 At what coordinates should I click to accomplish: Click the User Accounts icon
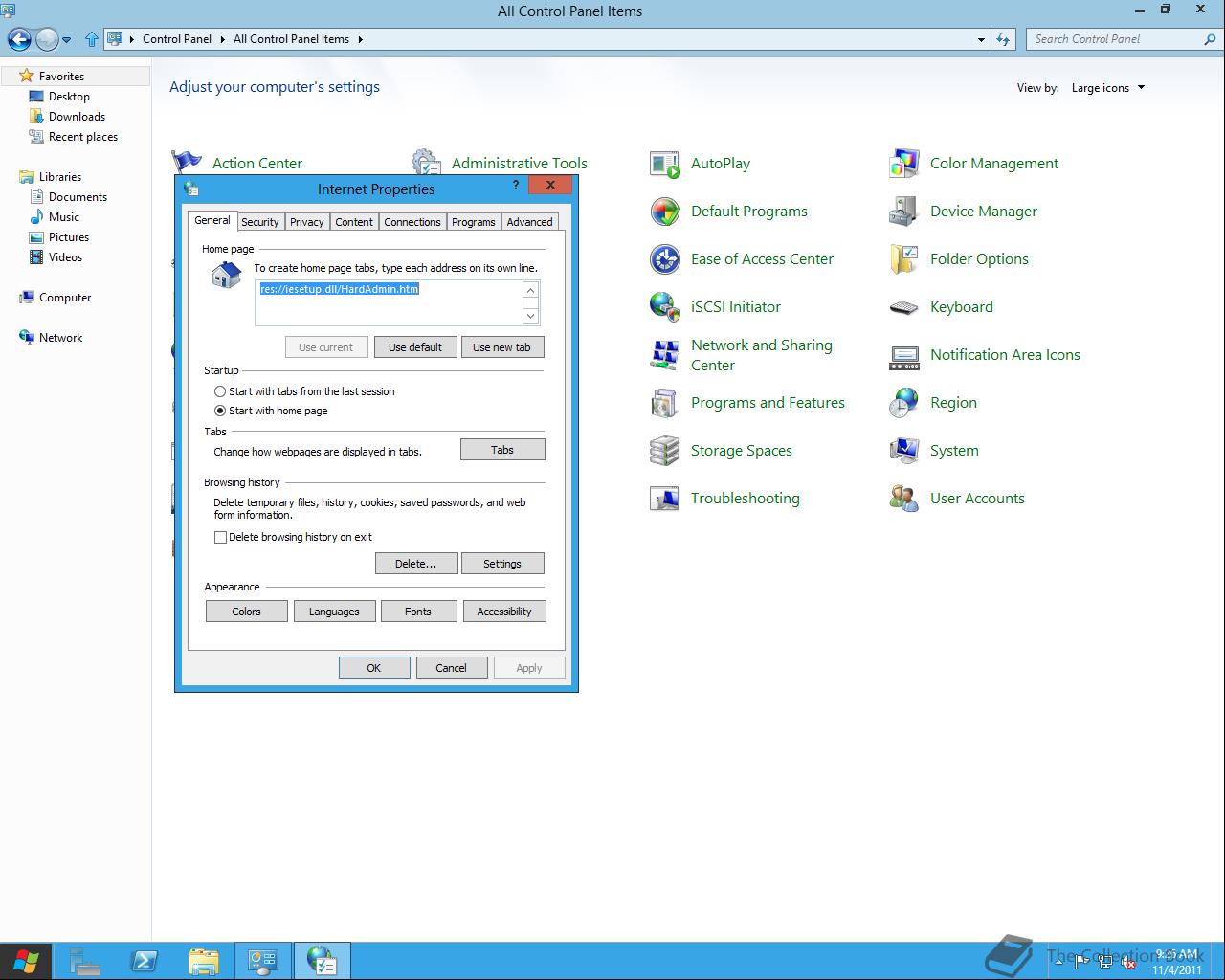[x=903, y=499]
